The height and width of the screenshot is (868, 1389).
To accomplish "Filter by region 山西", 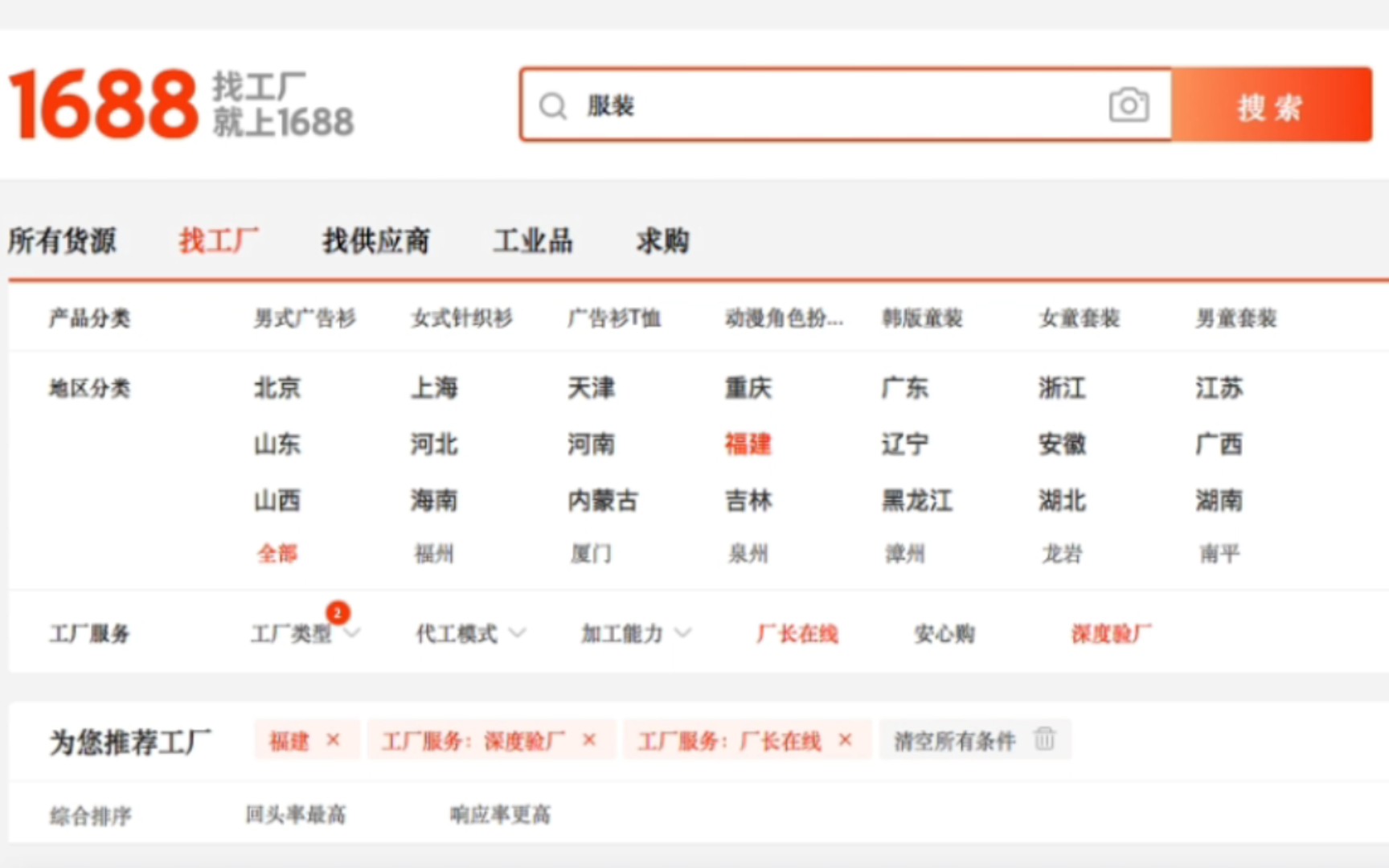I will click(x=277, y=501).
